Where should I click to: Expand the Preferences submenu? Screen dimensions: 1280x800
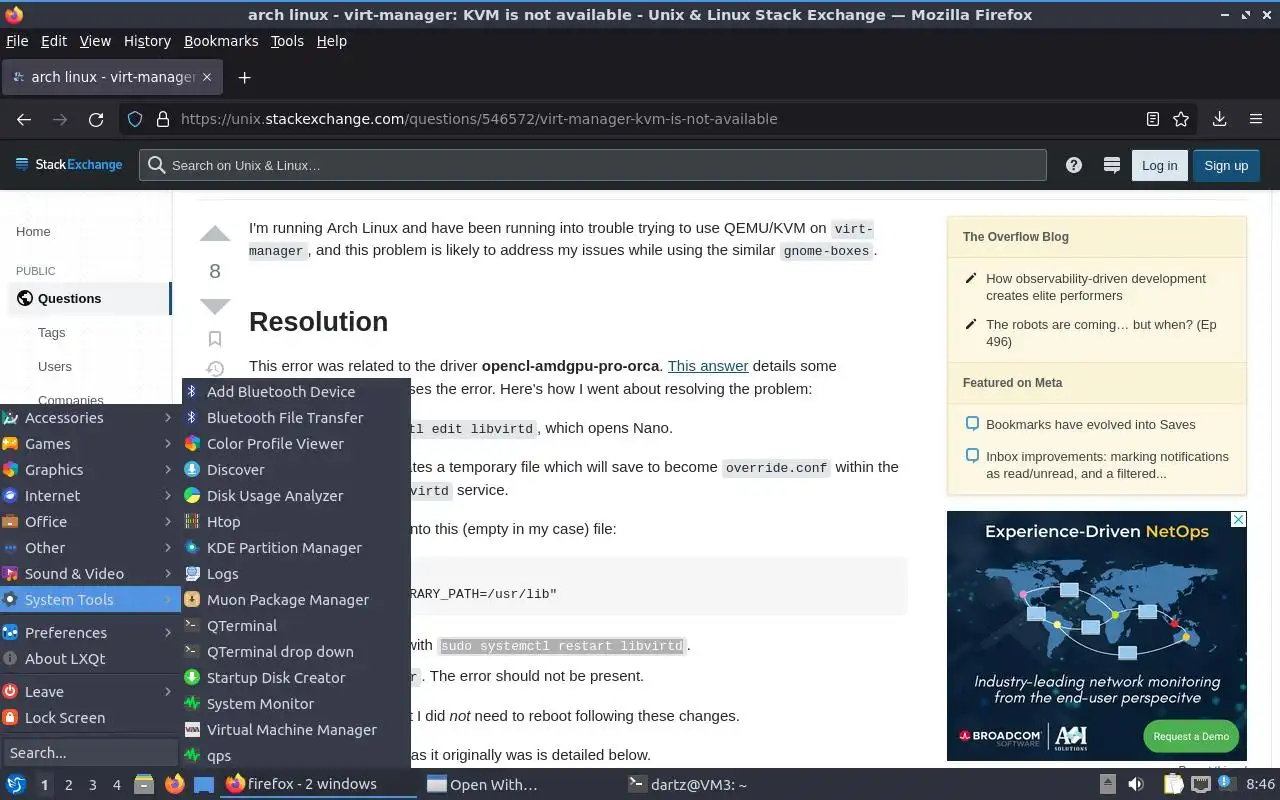click(x=90, y=633)
